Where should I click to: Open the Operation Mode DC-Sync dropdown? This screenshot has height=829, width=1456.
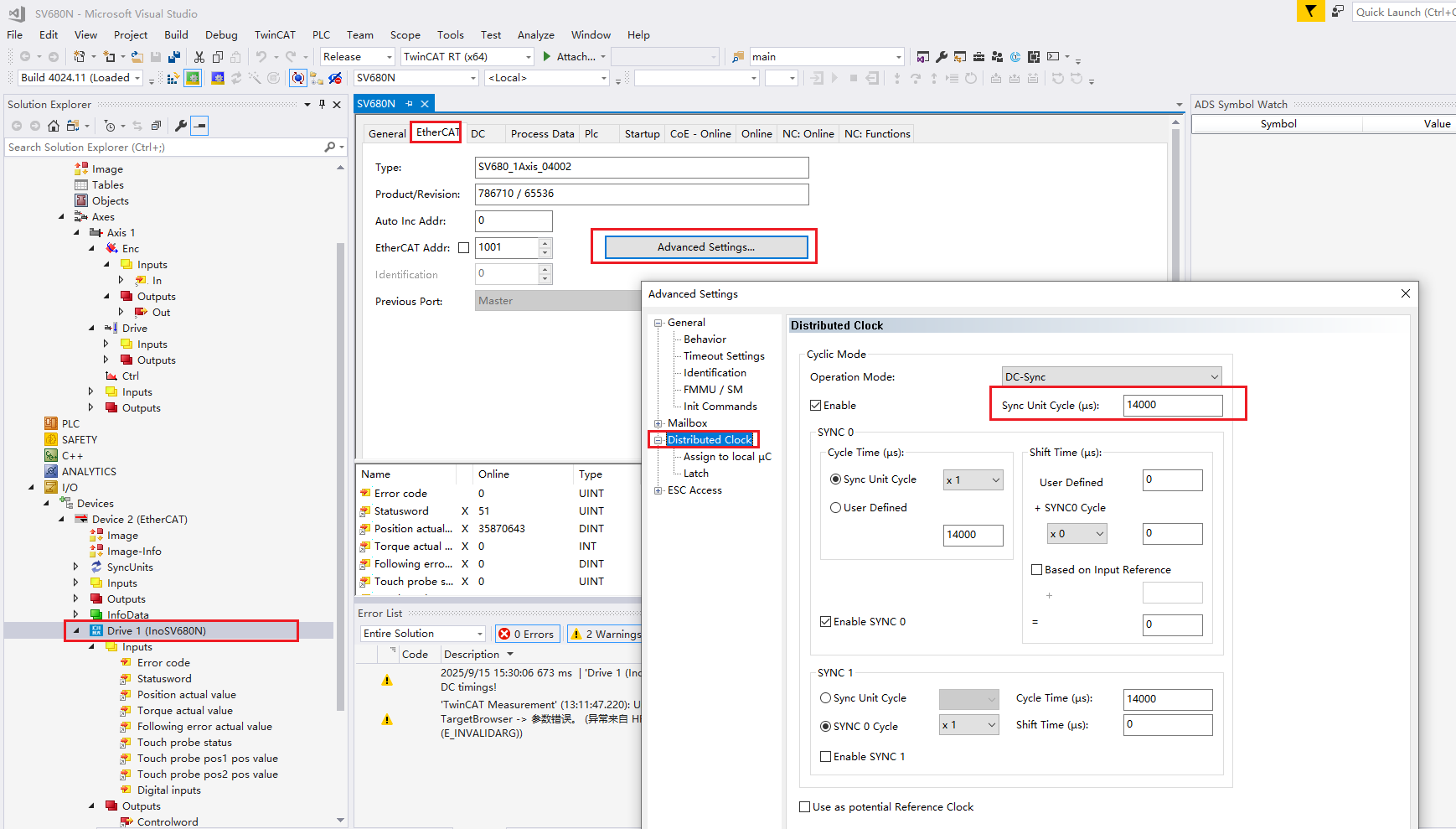(x=1112, y=377)
